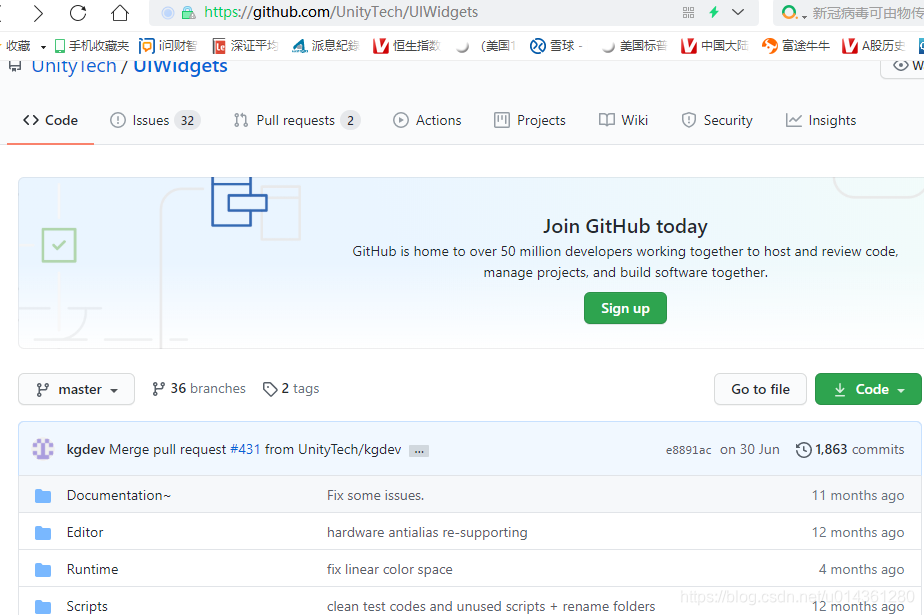Open the 问财 bookmark
Screen dimensions: 924x615
coord(167,46)
